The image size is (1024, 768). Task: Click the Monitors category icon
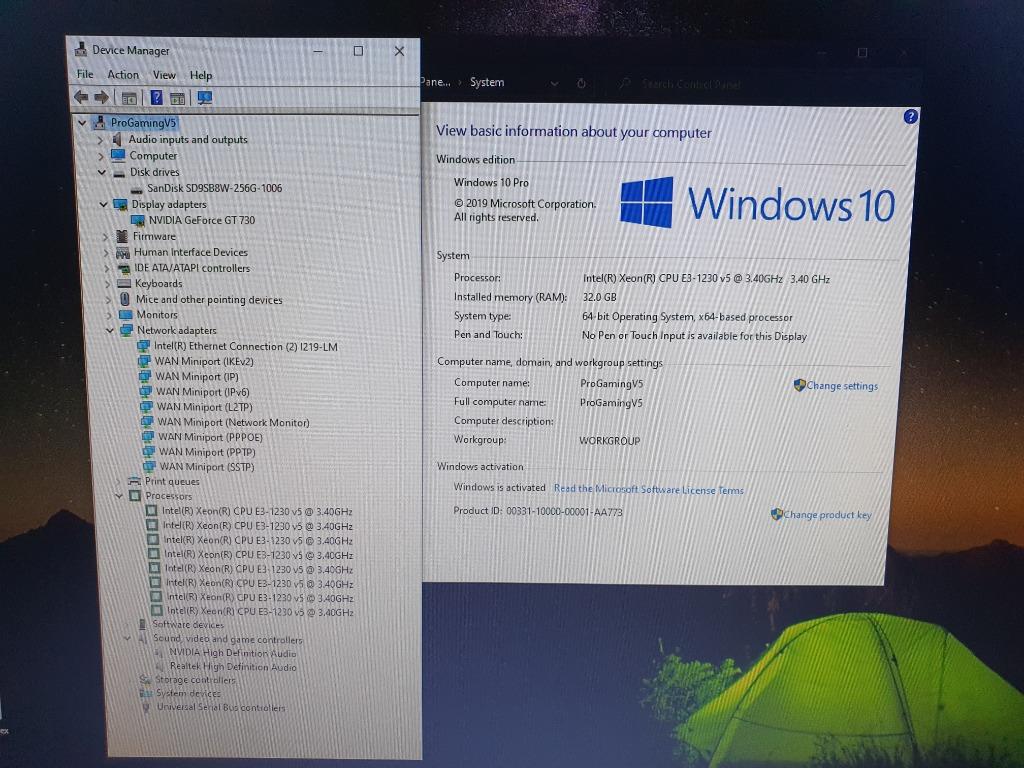click(125, 315)
